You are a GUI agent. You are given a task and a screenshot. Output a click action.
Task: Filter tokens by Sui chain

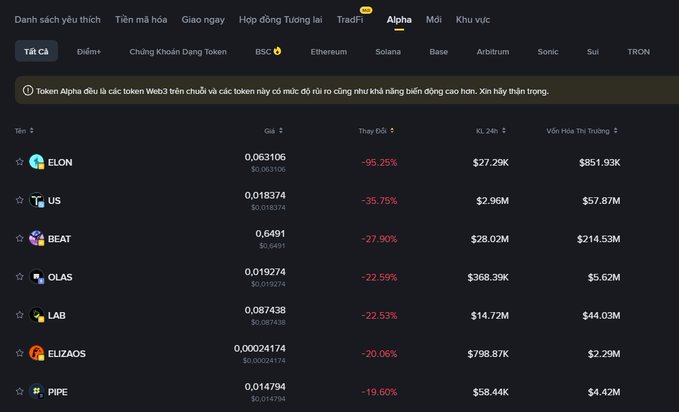click(x=593, y=52)
